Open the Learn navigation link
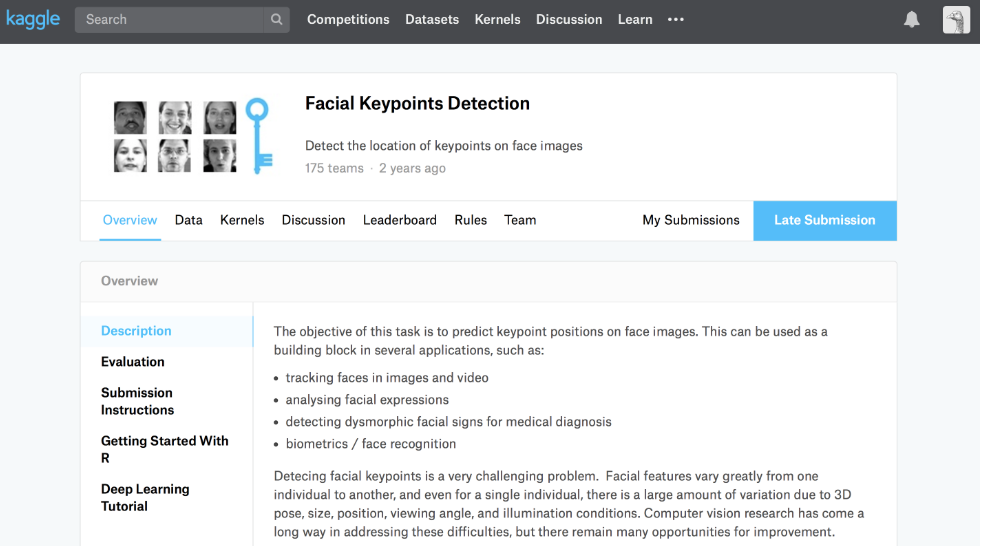The image size is (982, 546). tap(635, 20)
